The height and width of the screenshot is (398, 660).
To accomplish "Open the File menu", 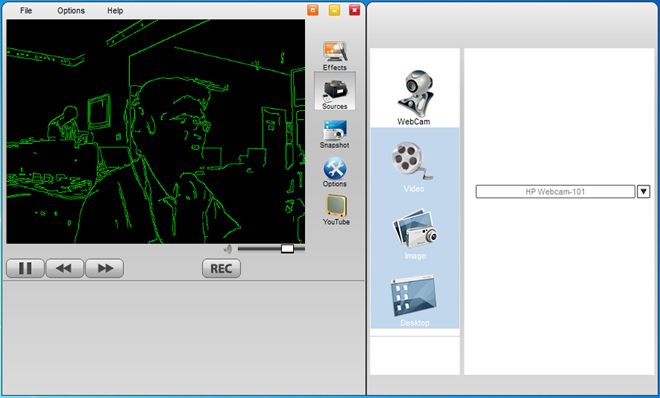I will coord(26,11).
